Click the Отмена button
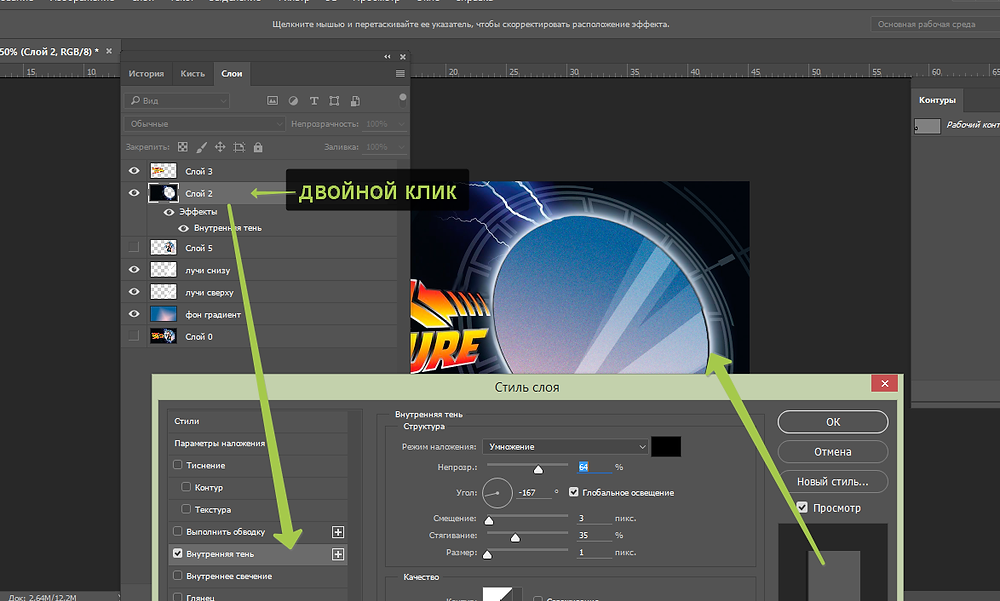Image resolution: width=1000 pixels, height=601 pixels. (833, 452)
